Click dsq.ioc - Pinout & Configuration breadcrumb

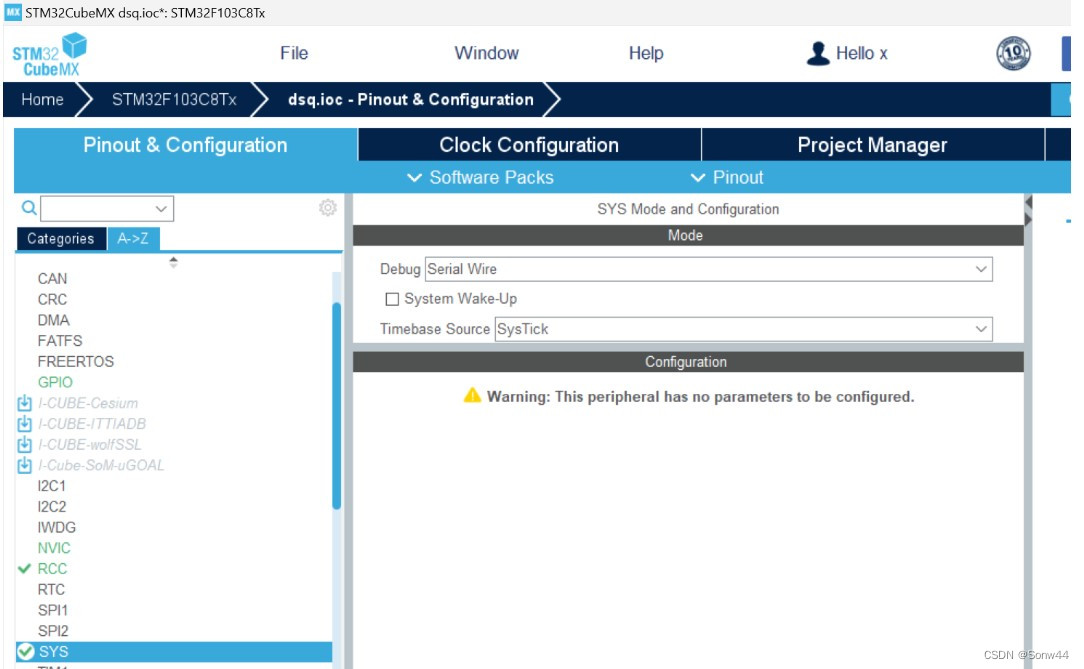tap(411, 100)
